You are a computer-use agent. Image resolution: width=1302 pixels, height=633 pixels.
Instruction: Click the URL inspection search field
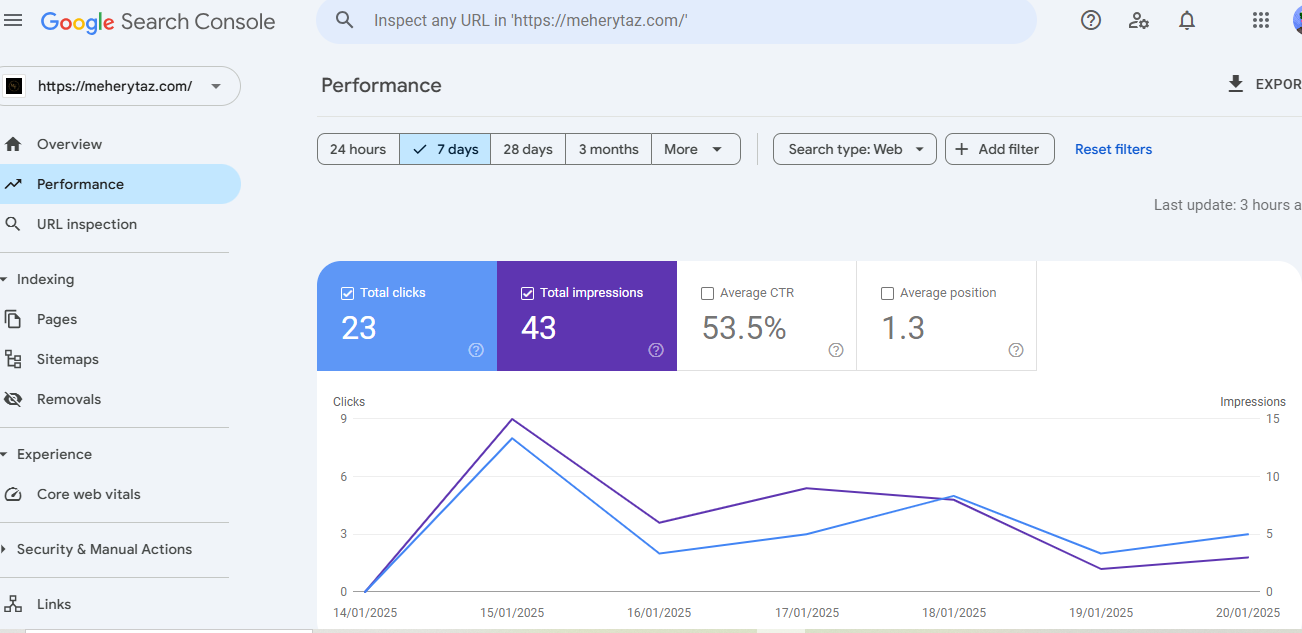tap(676, 20)
